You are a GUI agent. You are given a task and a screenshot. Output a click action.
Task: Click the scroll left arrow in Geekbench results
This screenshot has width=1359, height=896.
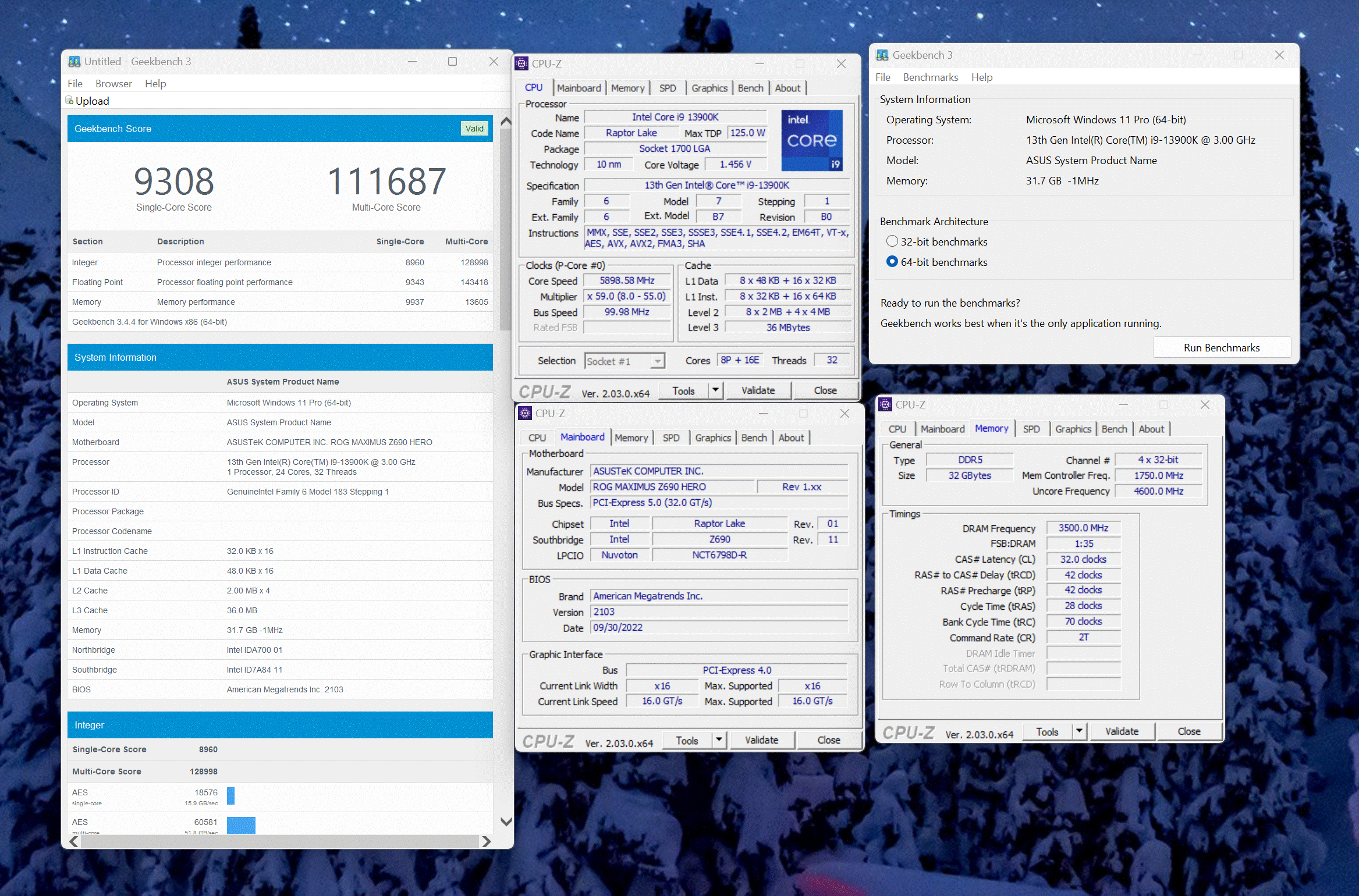[74, 841]
